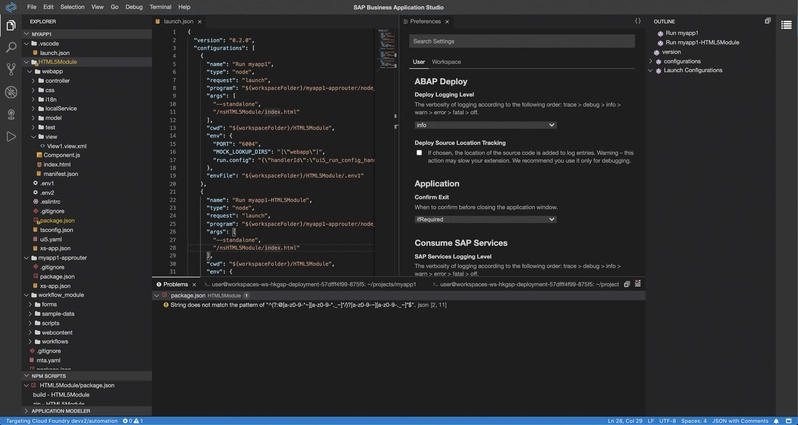798x425 pixels.
Task: Open View1.view.xml in explorer
Action: click(67, 146)
